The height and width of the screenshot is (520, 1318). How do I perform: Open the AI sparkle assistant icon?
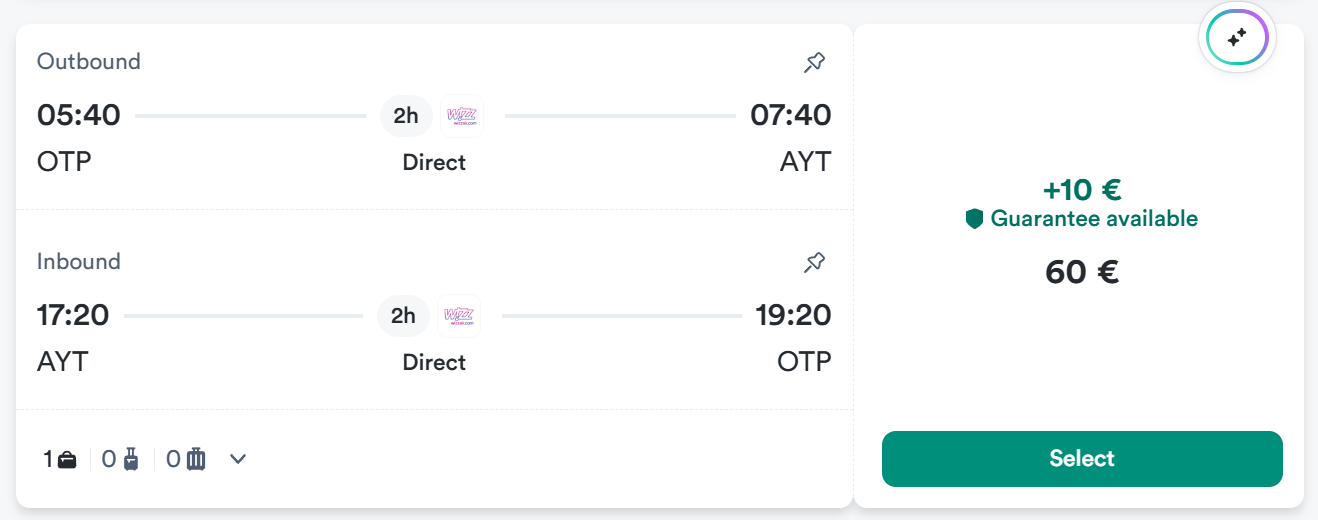[1237, 38]
